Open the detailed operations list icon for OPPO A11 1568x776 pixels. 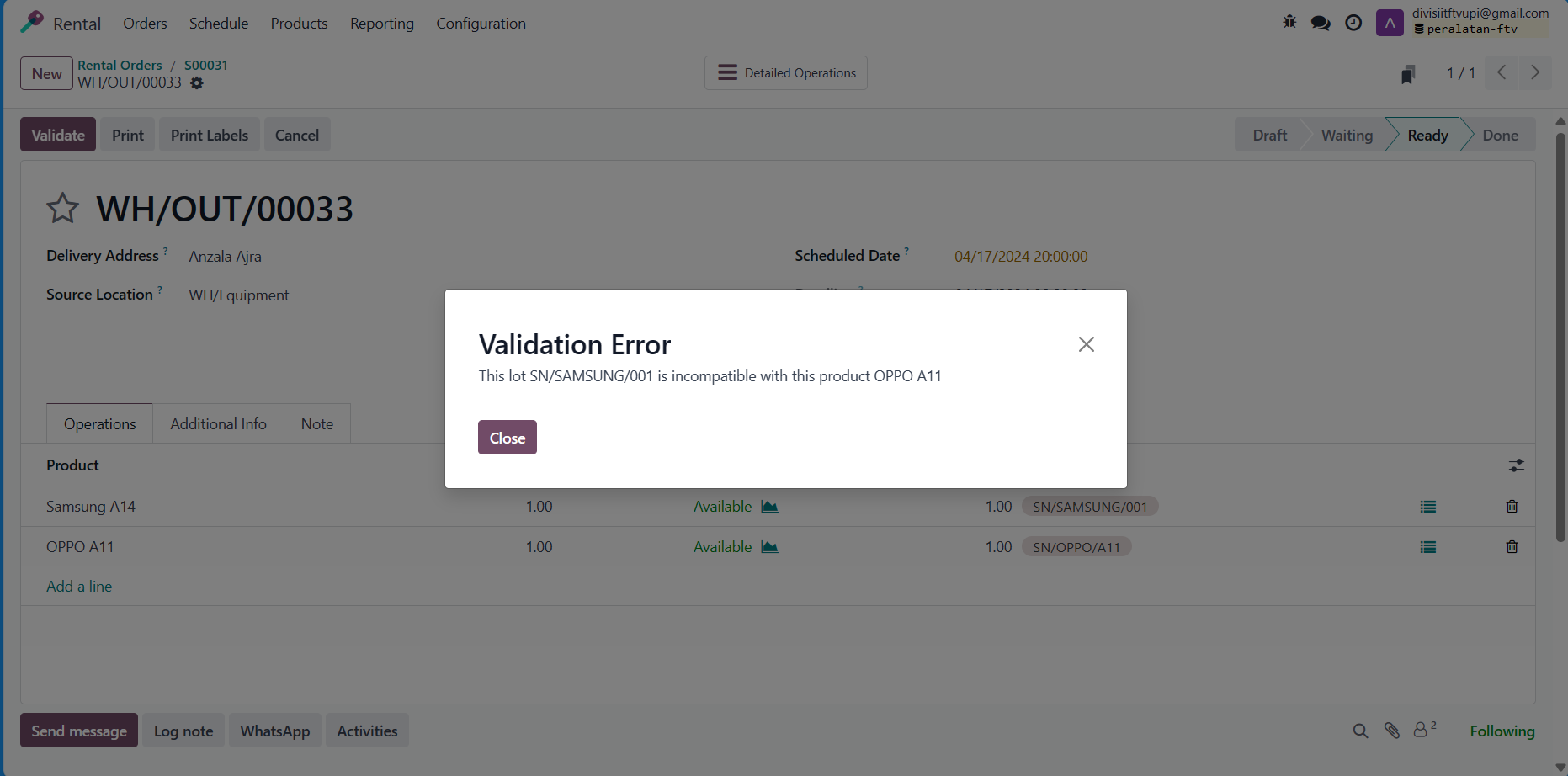pos(1428,547)
